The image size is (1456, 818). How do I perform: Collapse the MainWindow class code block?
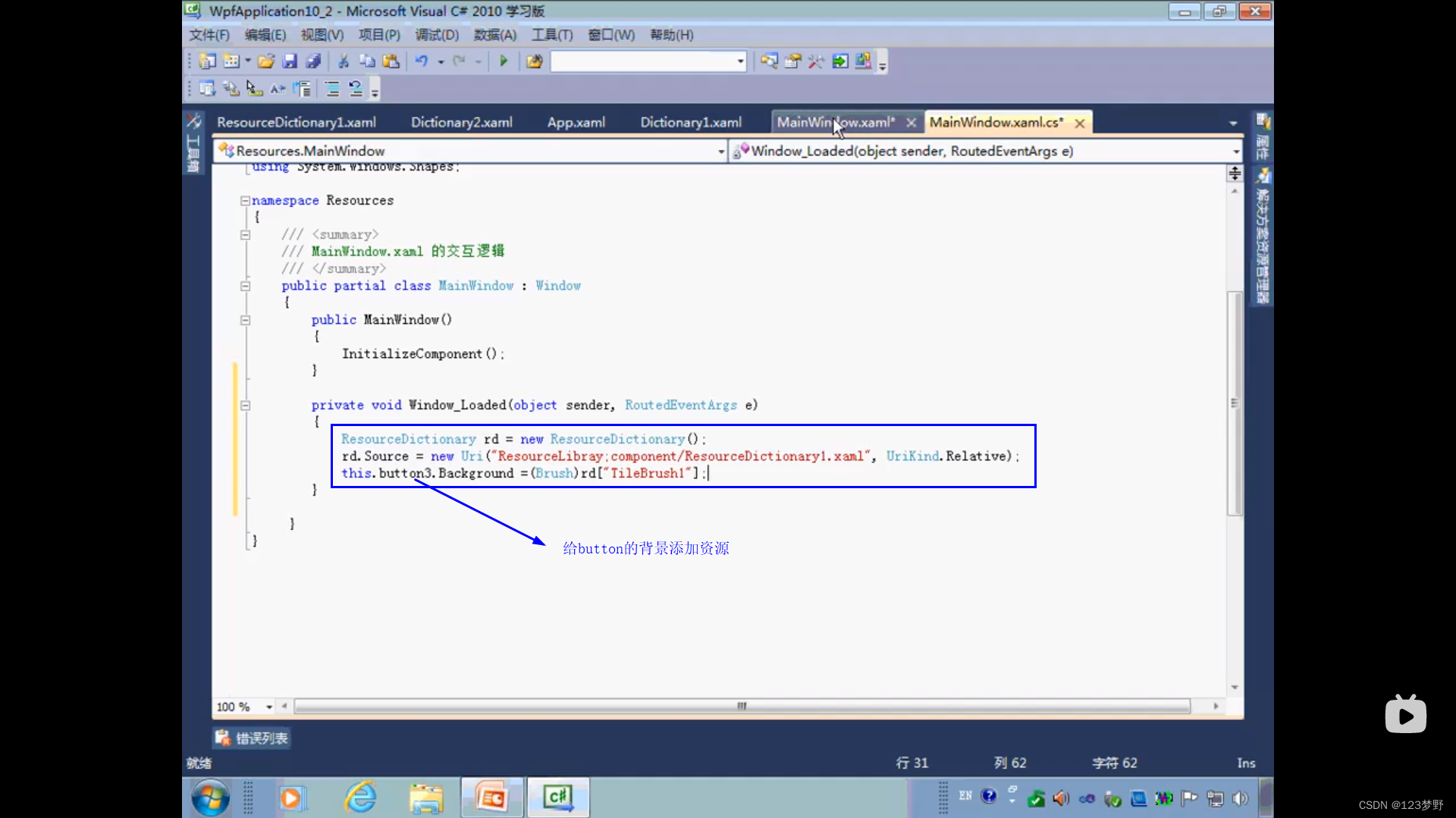(x=245, y=286)
